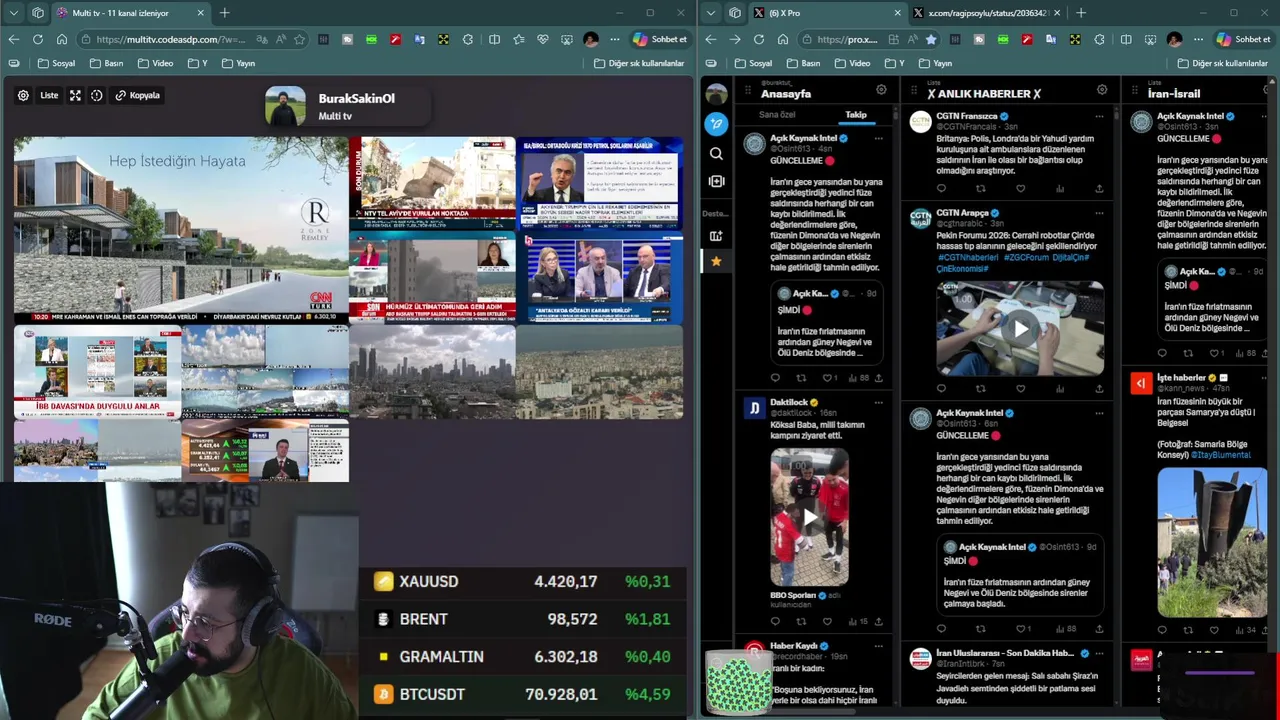1280x720 pixels.
Task: Select the İBB Davası news video tile
Action: tap(97, 371)
